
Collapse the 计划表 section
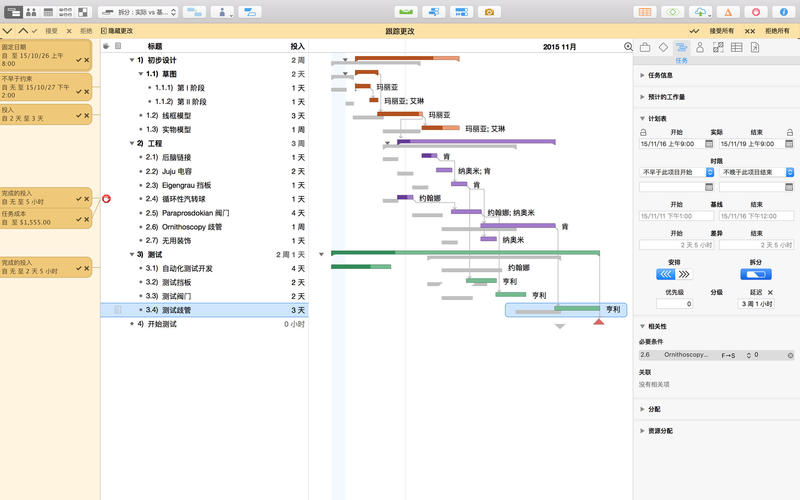pyautogui.click(x=642, y=118)
